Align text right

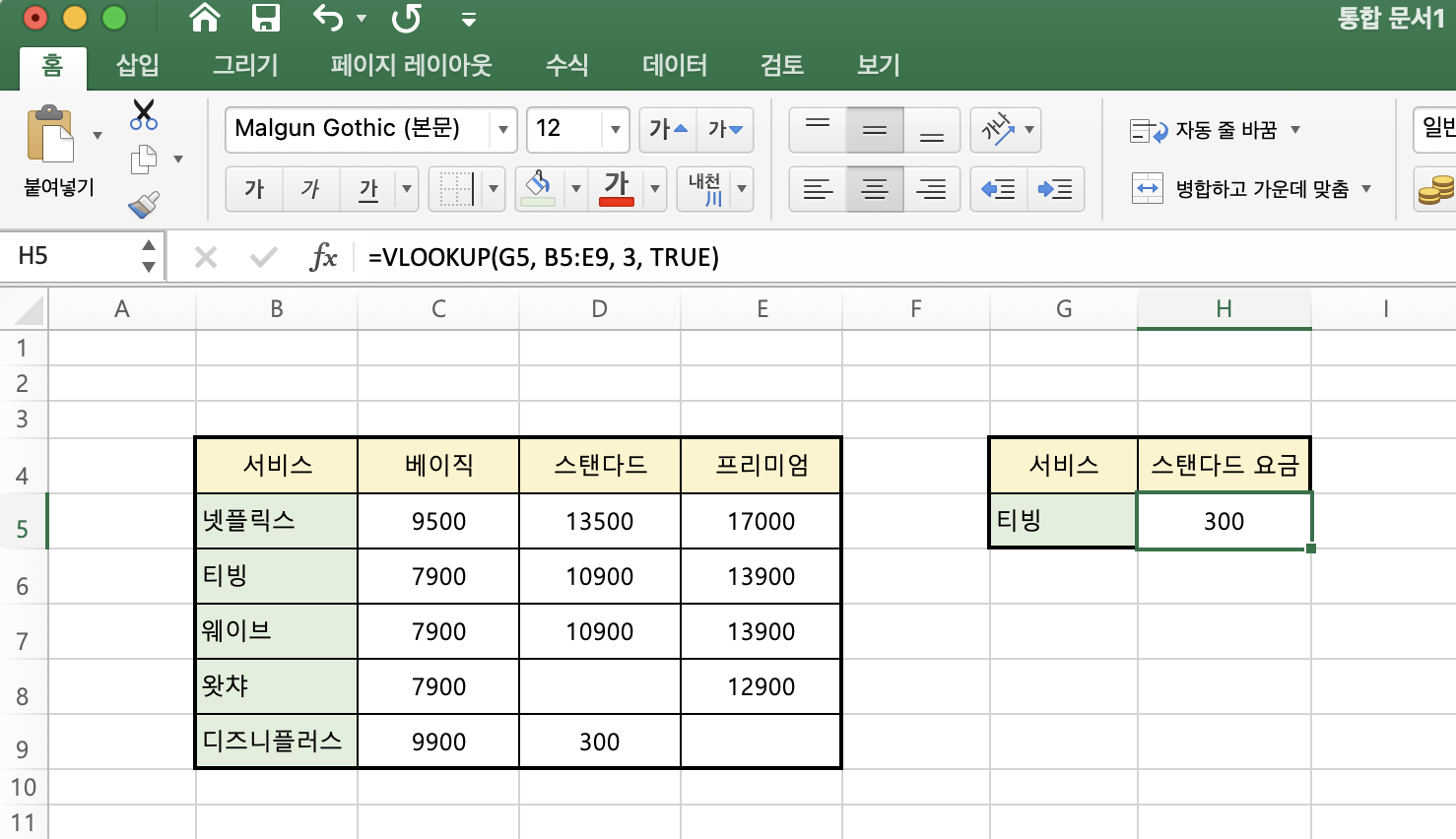[932, 189]
